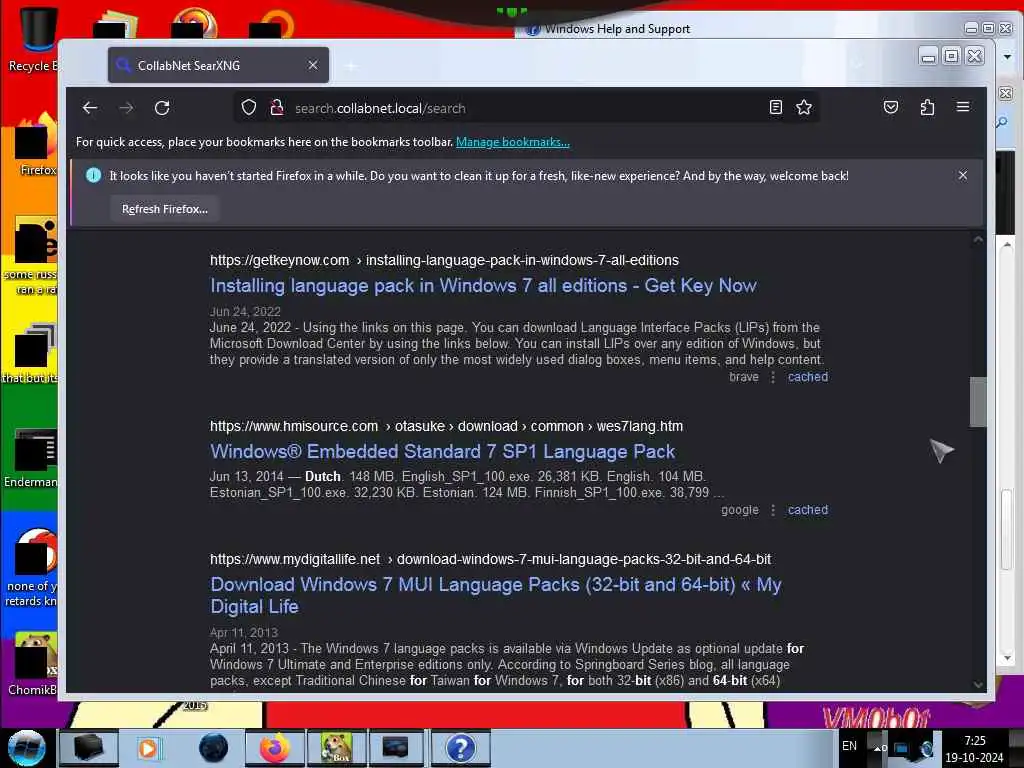Open the dark globe taskbar icon
The image size is (1024, 768).
click(x=214, y=748)
